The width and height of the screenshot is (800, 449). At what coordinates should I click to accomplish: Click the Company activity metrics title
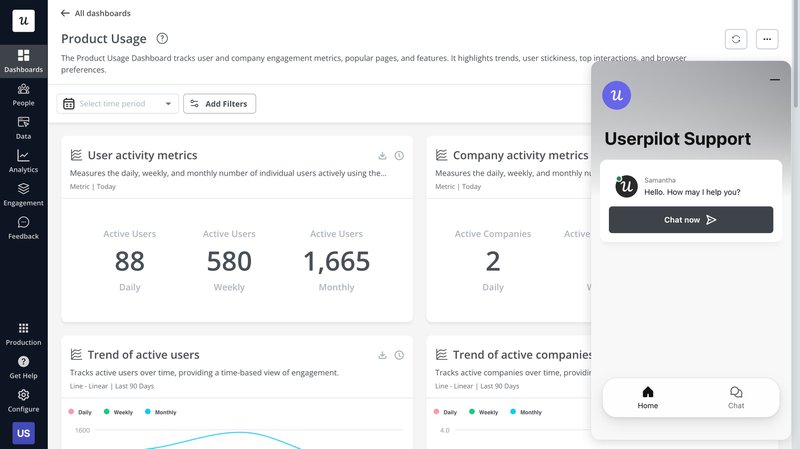point(520,155)
